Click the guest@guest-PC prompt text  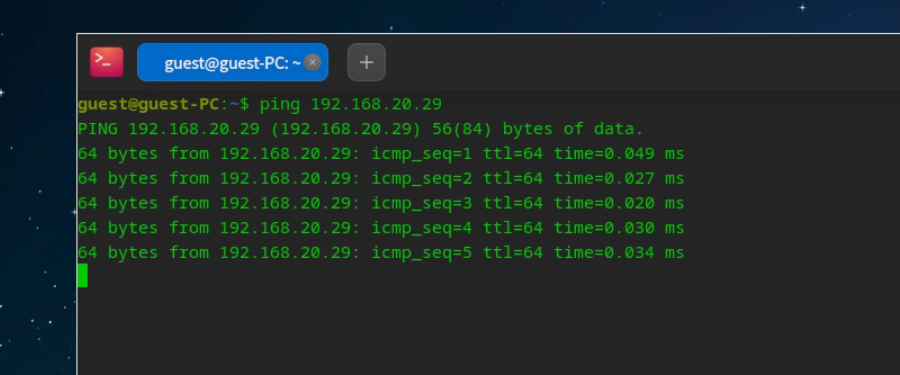[x=148, y=105]
